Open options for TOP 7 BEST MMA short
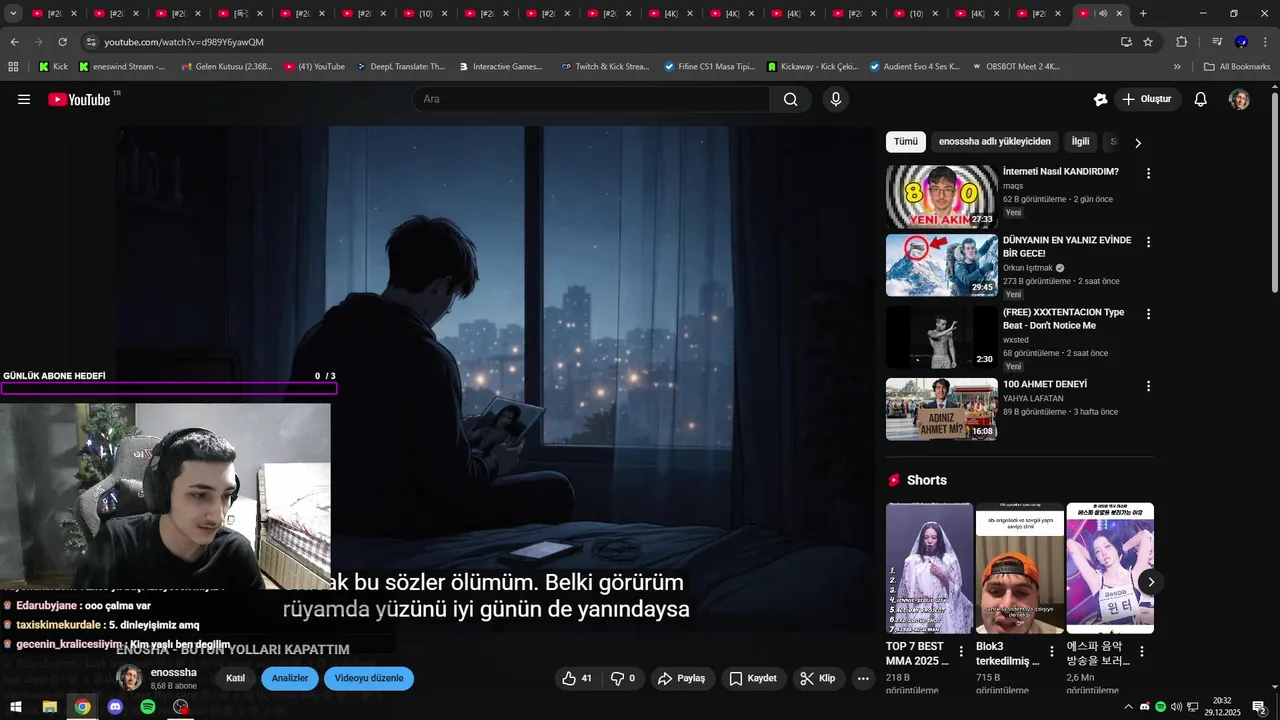Screen dimensions: 1280x720 pos(961,651)
